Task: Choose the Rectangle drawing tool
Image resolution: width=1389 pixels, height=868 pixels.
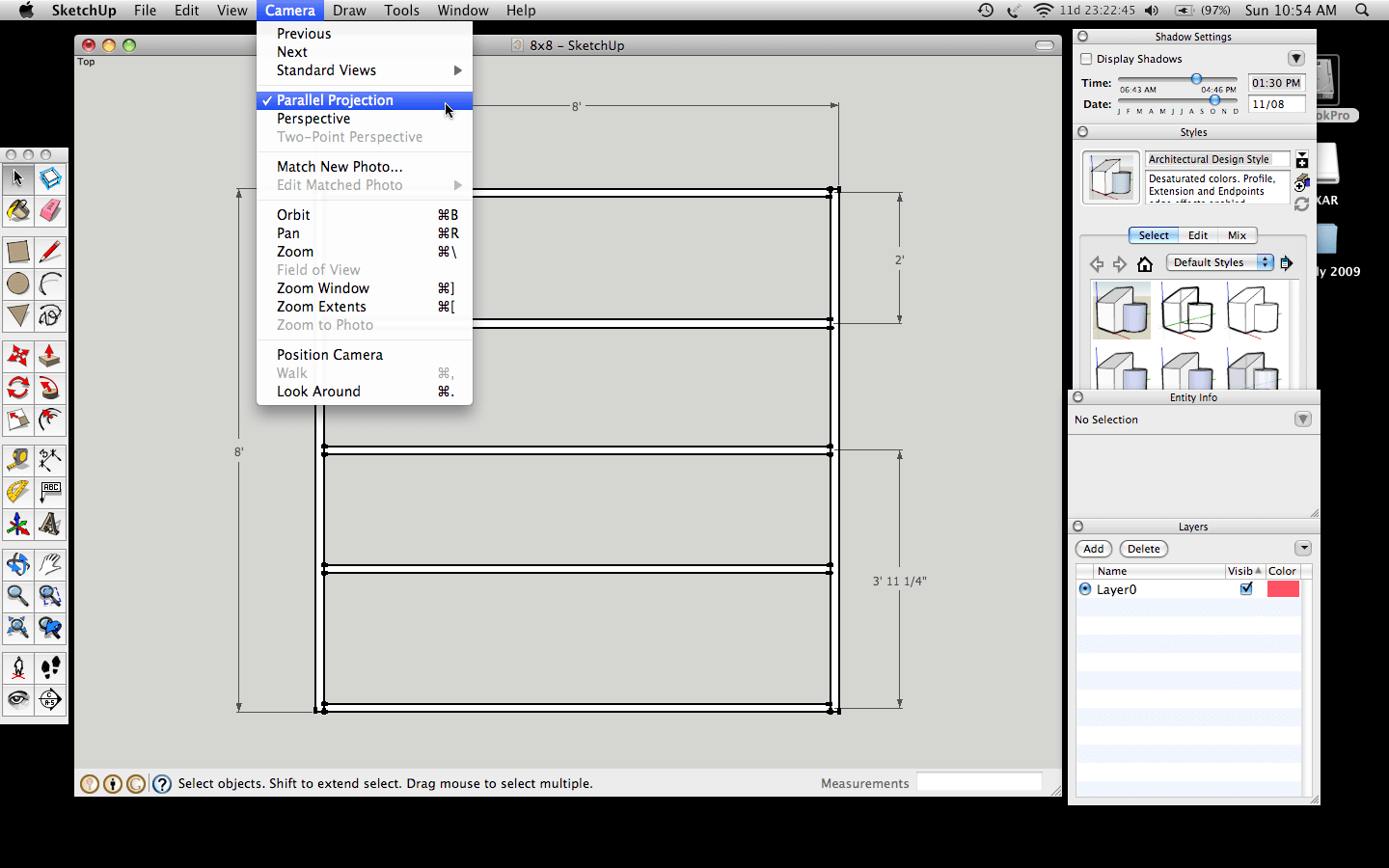Action: point(17,252)
